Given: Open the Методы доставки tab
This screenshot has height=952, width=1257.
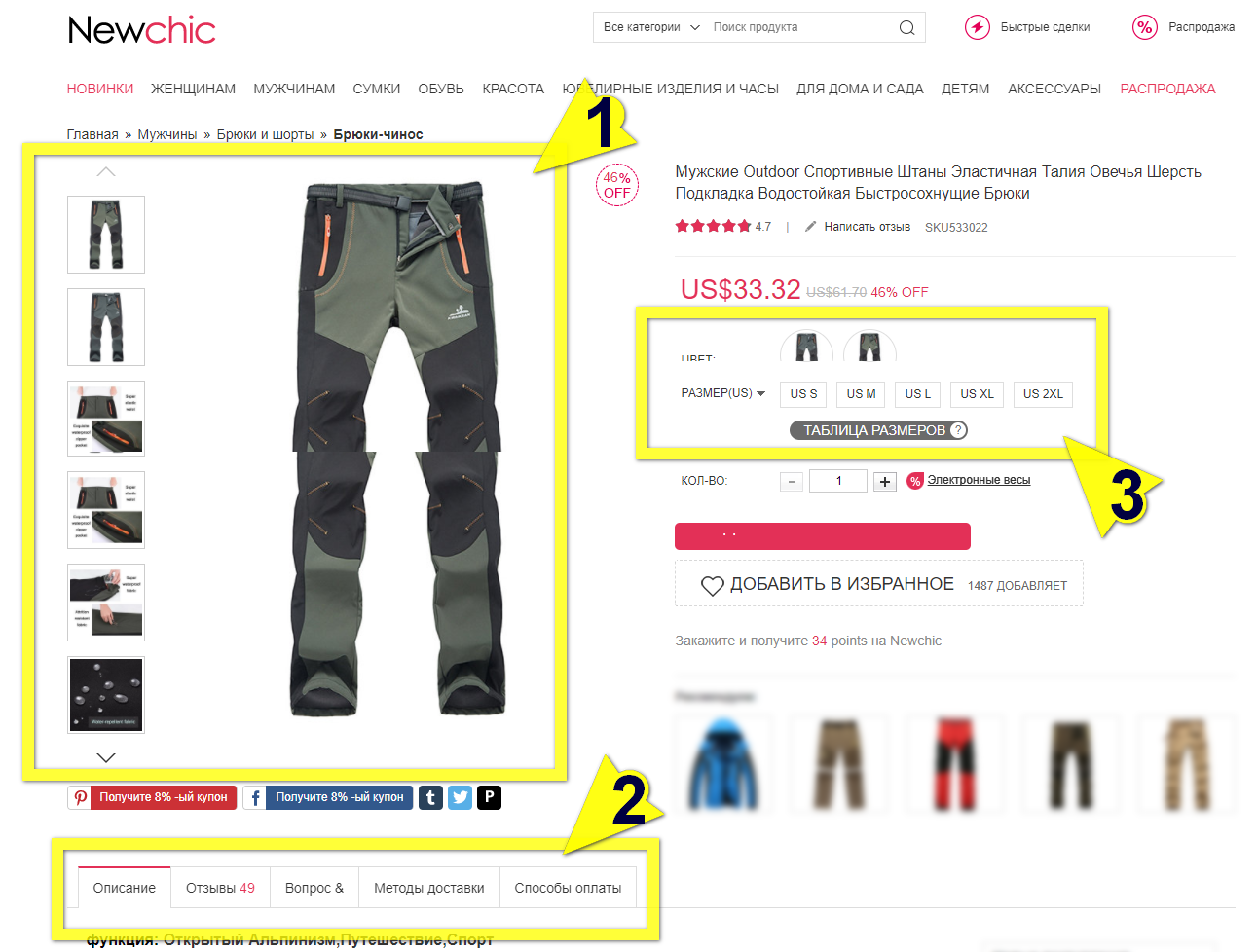Looking at the screenshot, I should [428, 888].
